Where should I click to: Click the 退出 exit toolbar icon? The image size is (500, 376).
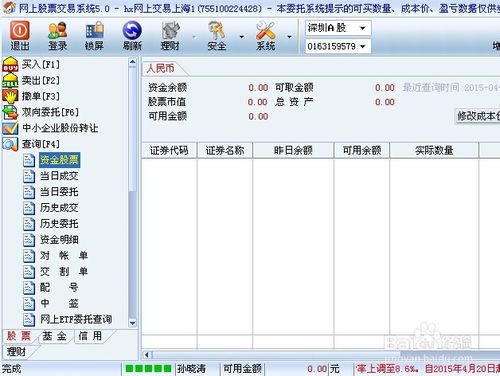(19, 36)
